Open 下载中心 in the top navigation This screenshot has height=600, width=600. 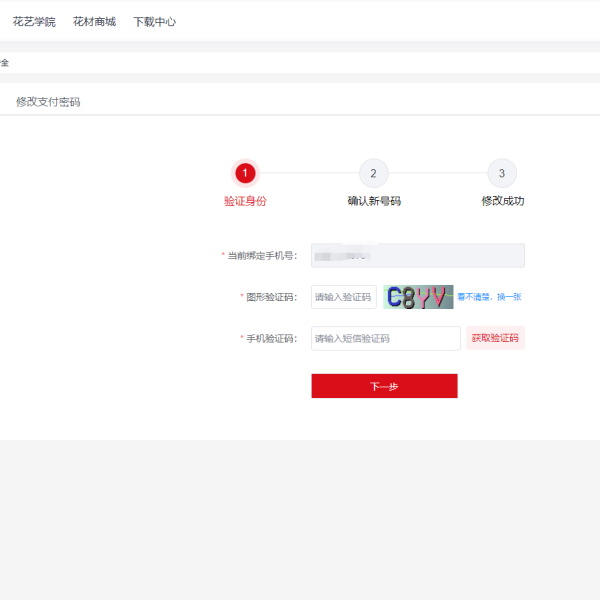click(x=154, y=21)
